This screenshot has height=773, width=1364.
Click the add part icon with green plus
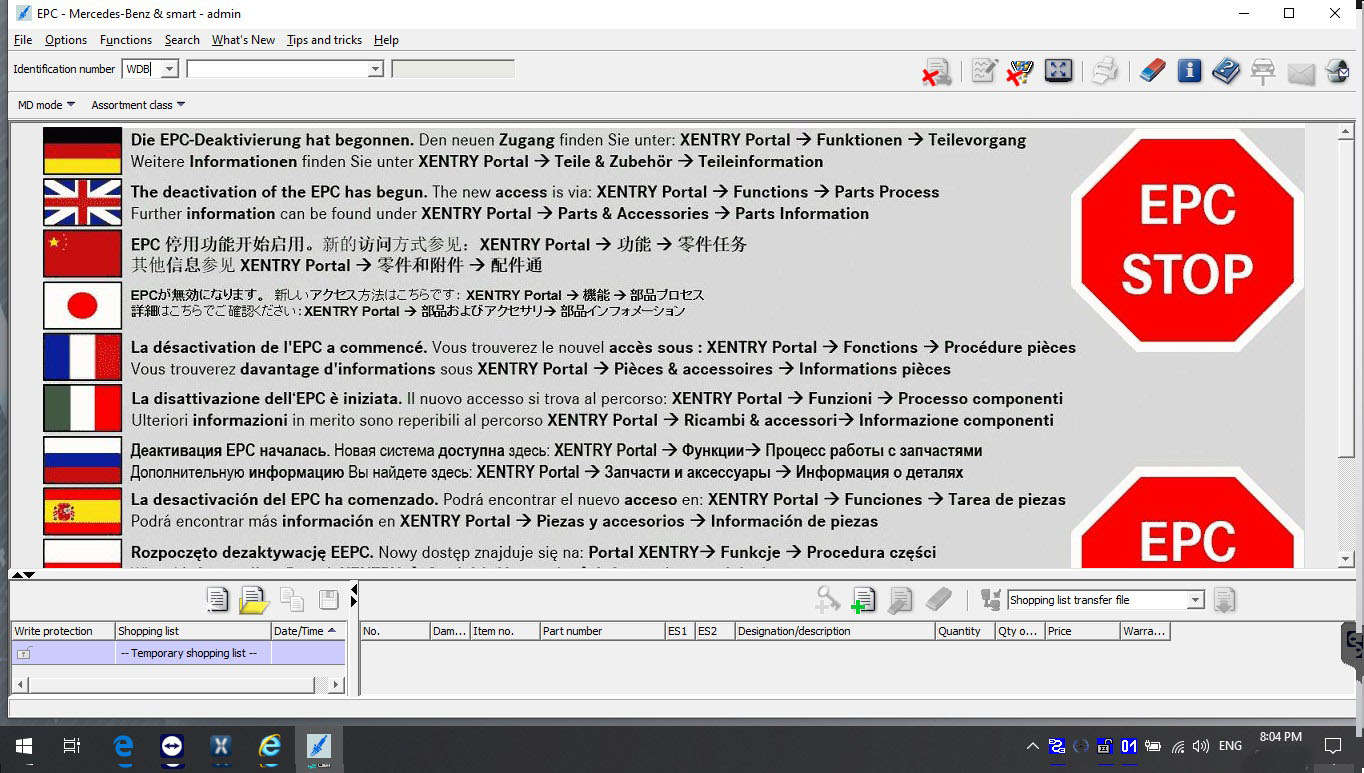863,599
